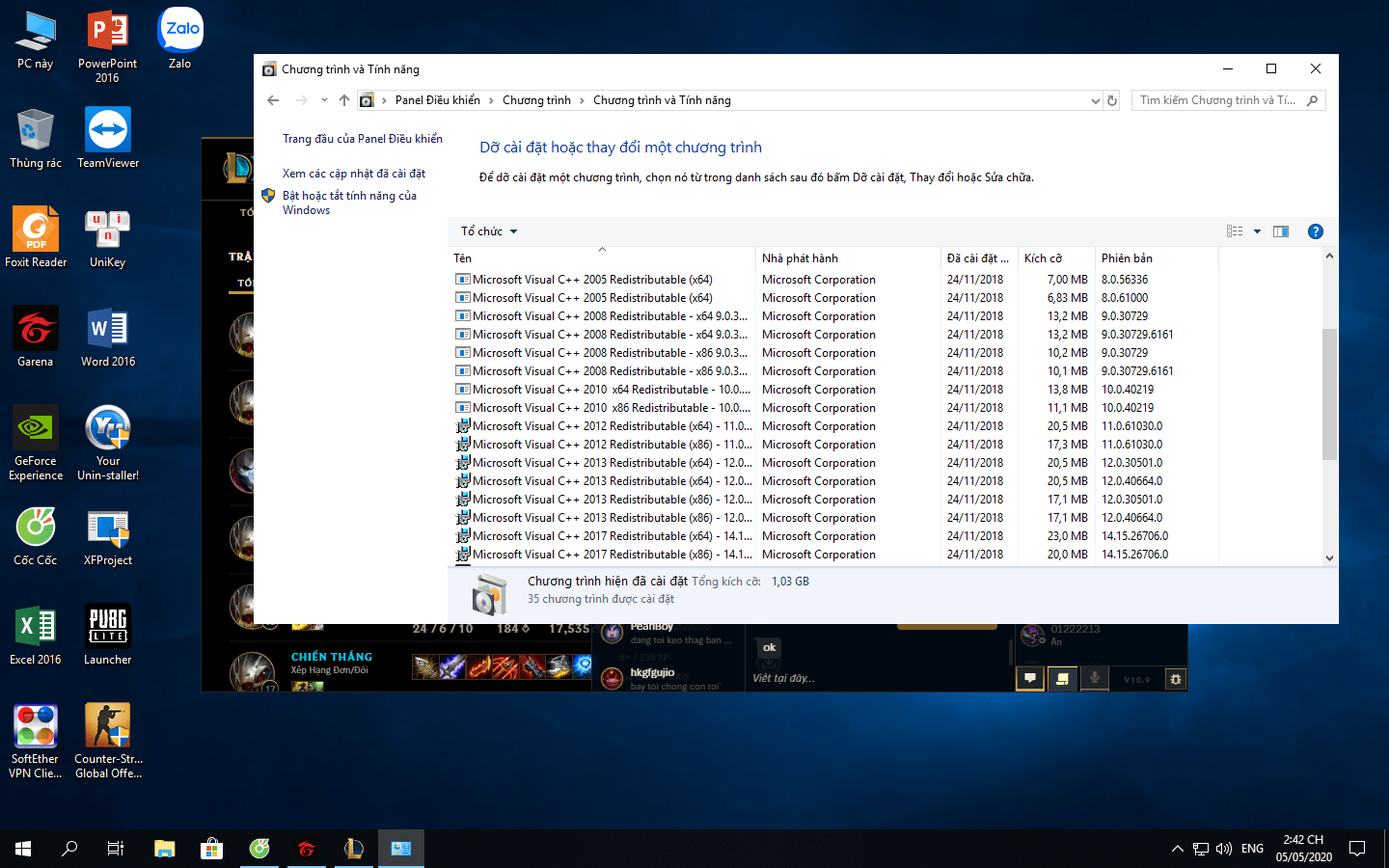The image size is (1389, 868).
Task: Open SoftEther VPN Client desktop shortcut
Action: pos(36,742)
